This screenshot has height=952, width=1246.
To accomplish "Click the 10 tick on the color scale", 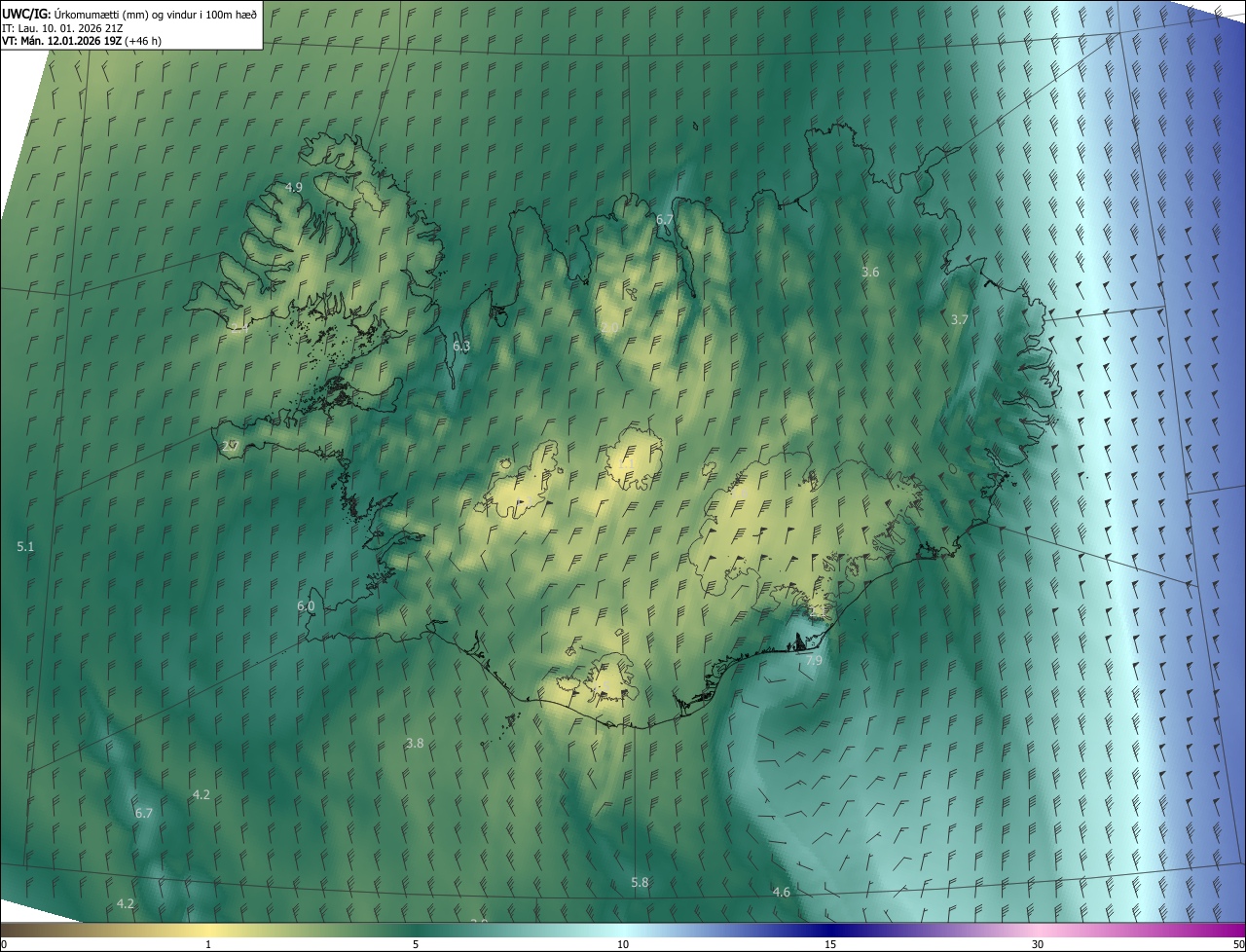I will pos(623,944).
